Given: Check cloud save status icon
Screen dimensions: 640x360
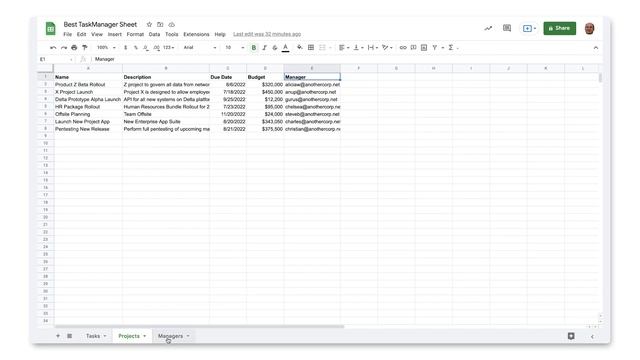Looking at the screenshot, I should pos(171,24).
